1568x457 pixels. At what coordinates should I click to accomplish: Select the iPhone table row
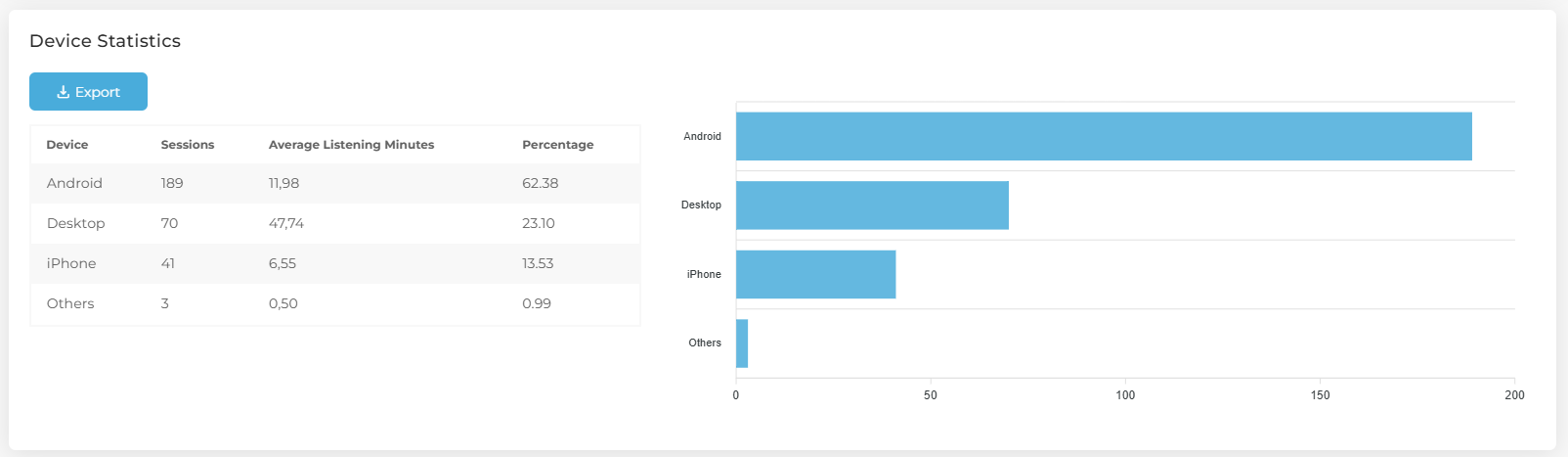tap(335, 263)
